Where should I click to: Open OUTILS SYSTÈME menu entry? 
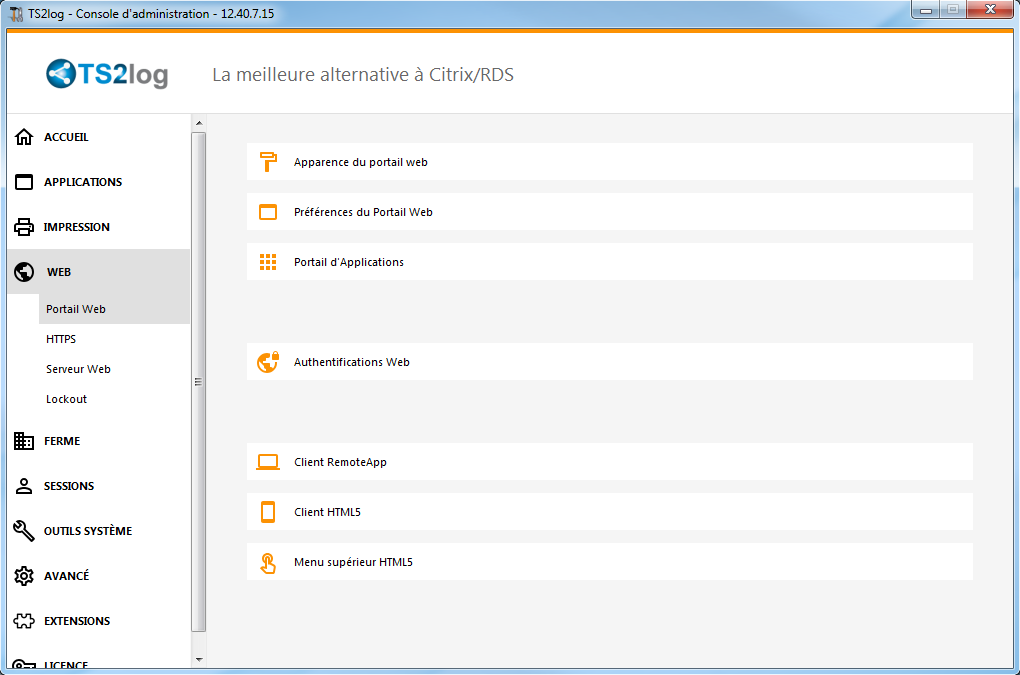click(x=99, y=531)
